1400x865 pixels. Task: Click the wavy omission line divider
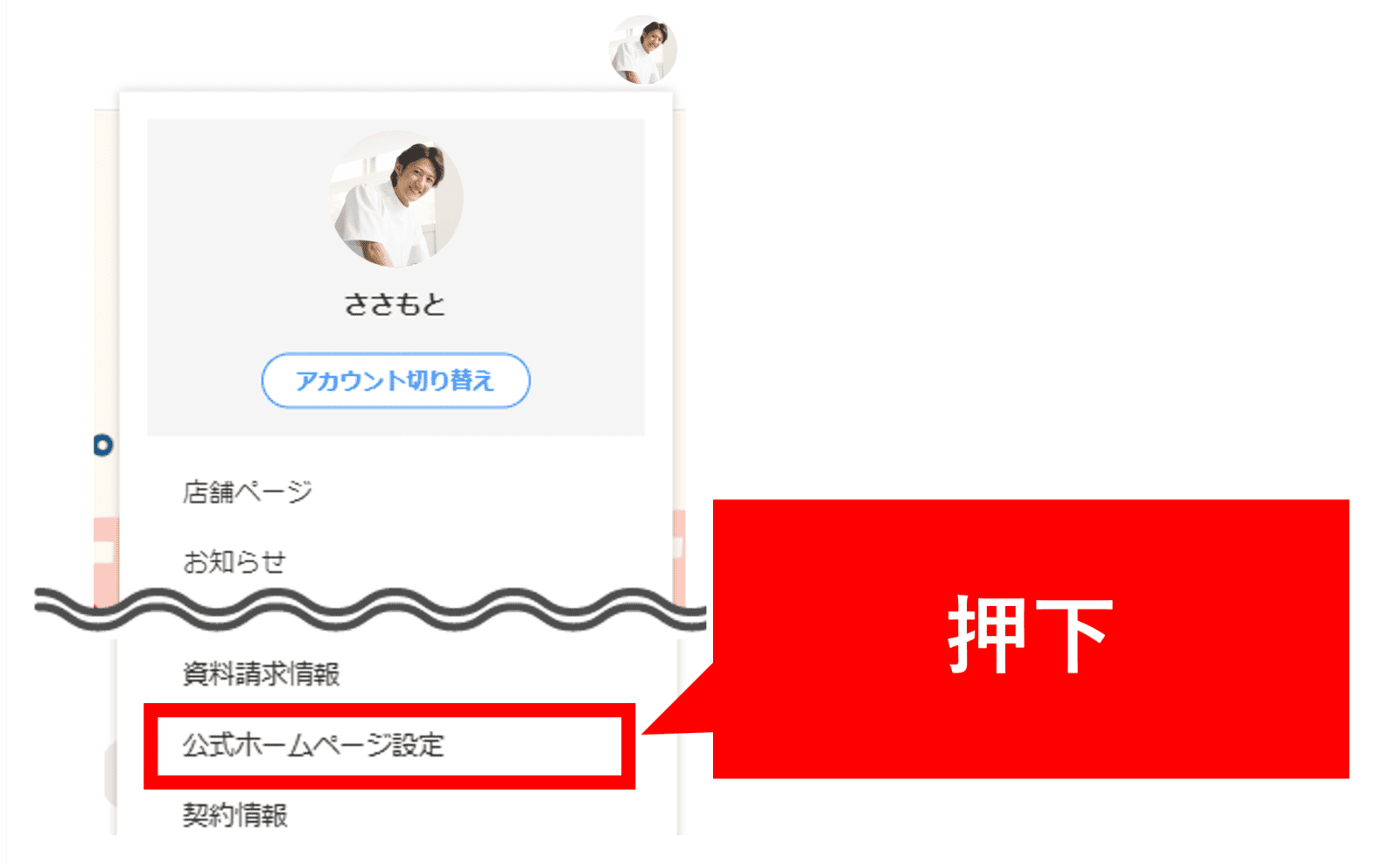pyautogui.click(x=370, y=610)
